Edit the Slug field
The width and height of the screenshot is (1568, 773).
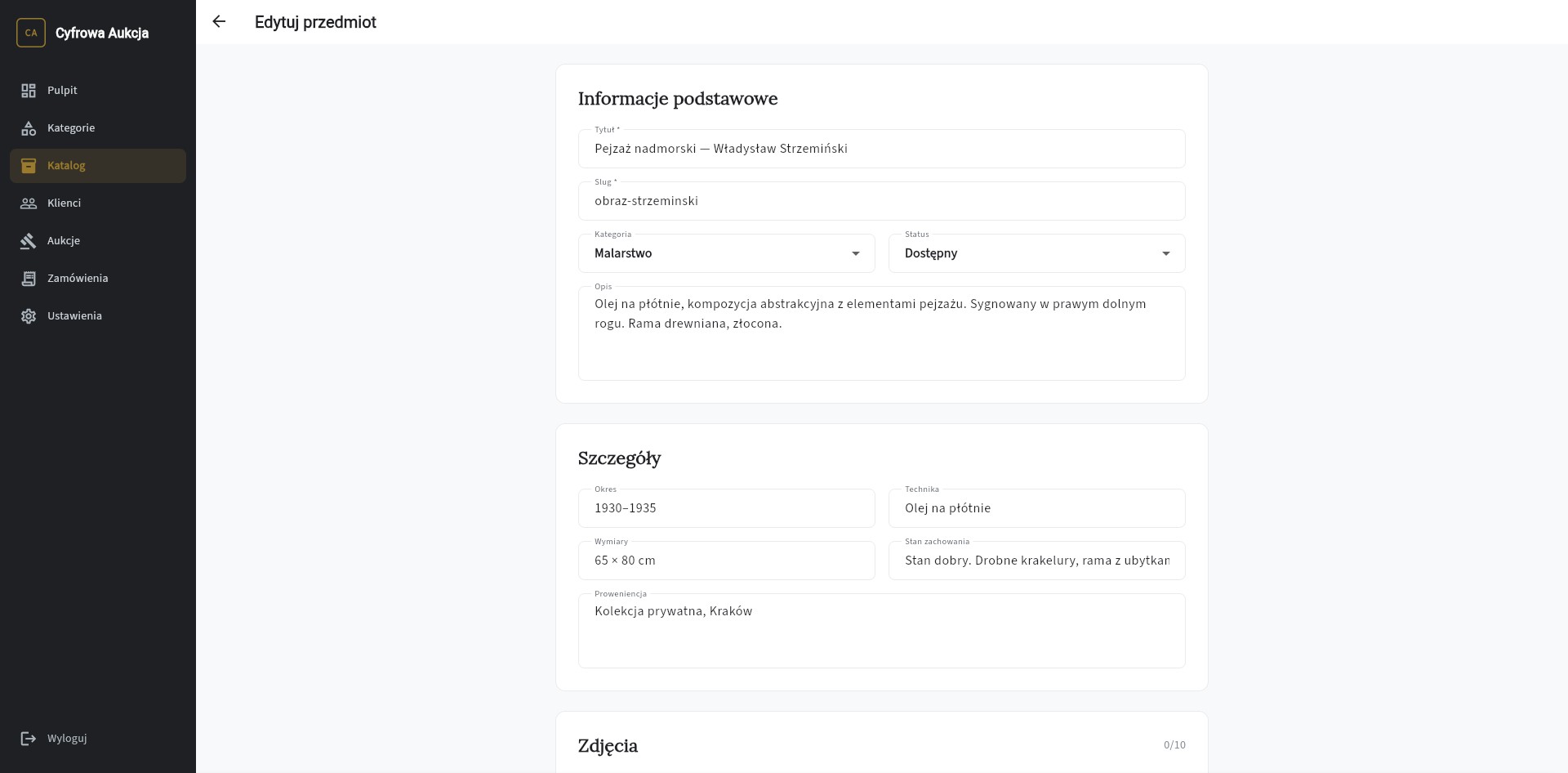pos(881,201)
